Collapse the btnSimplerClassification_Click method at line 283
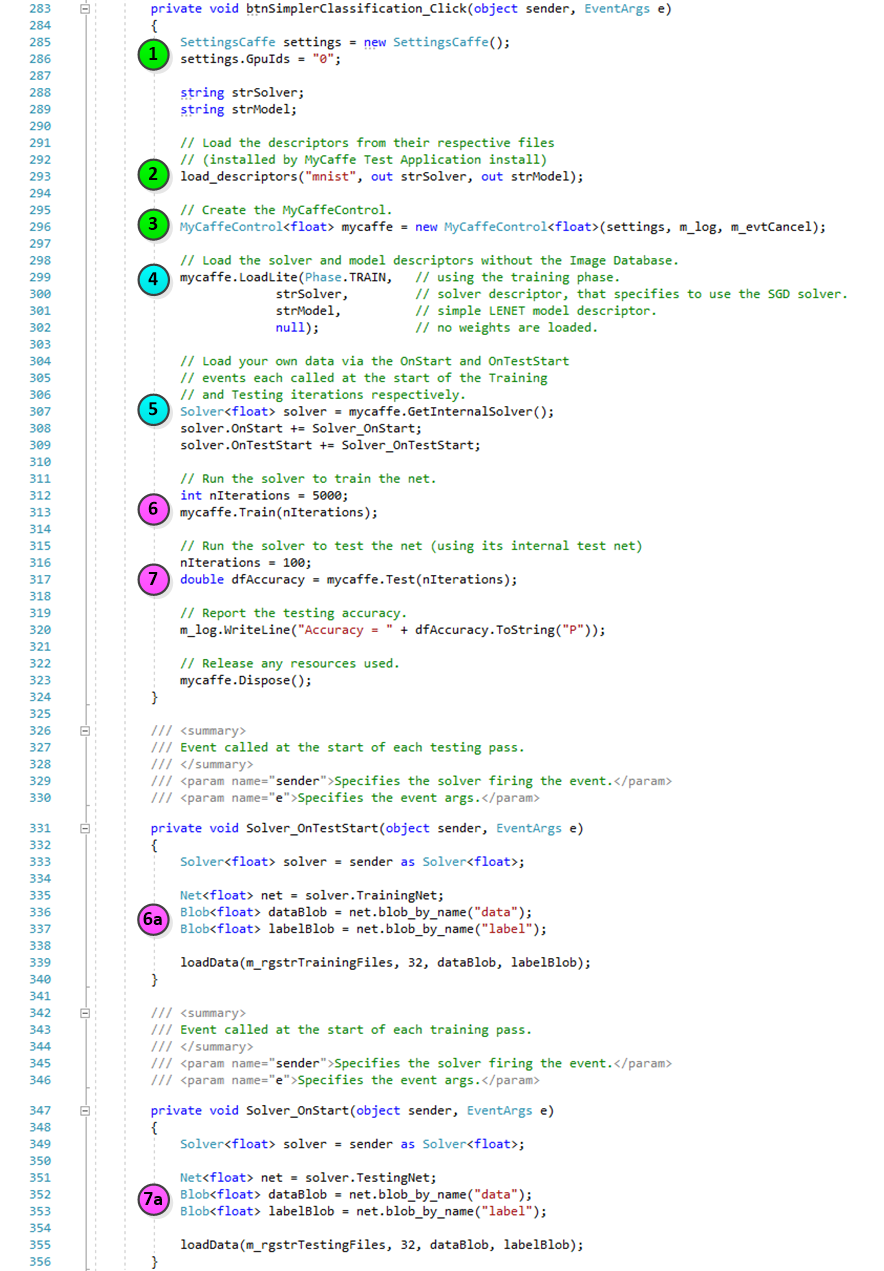 (85, 9)
